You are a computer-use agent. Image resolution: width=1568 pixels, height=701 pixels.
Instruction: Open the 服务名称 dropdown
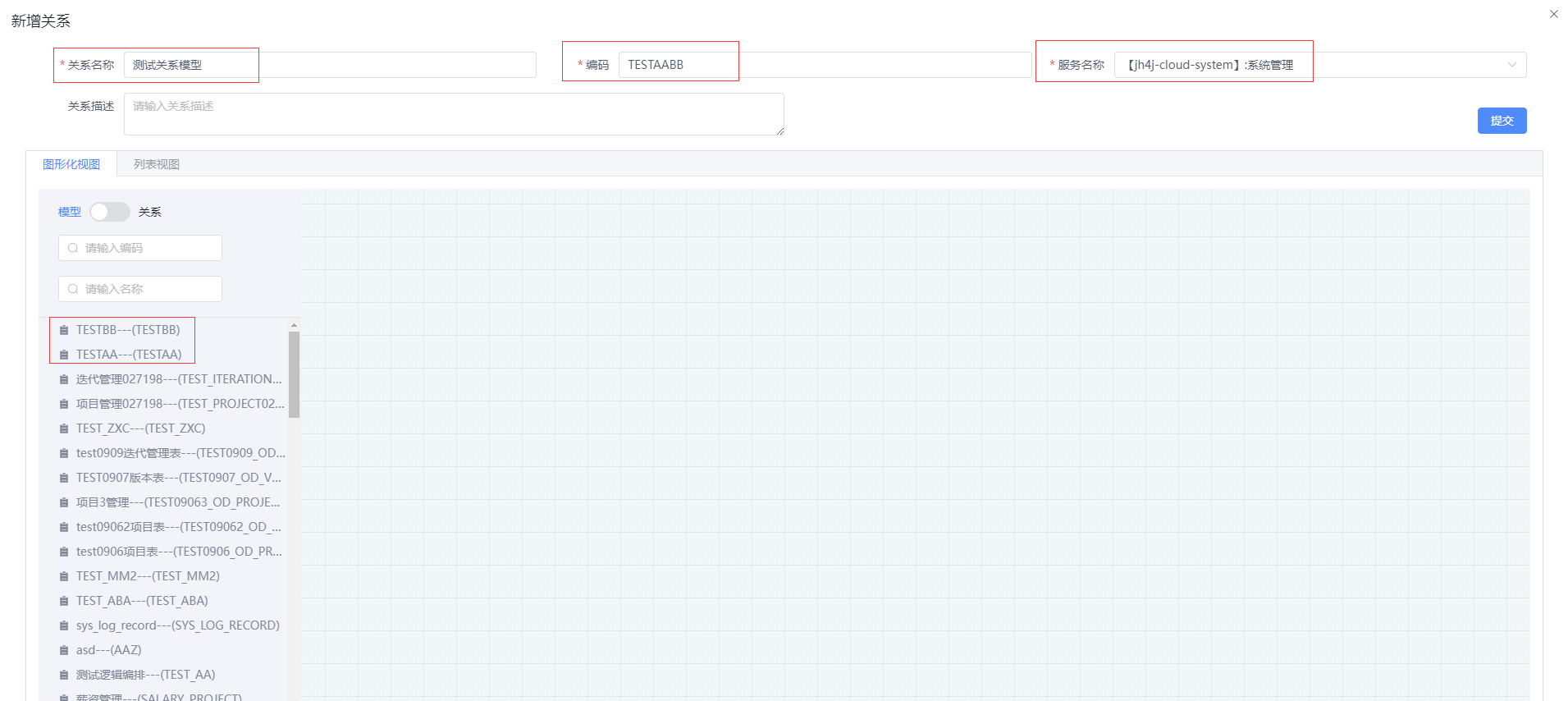click(1320, 65)
